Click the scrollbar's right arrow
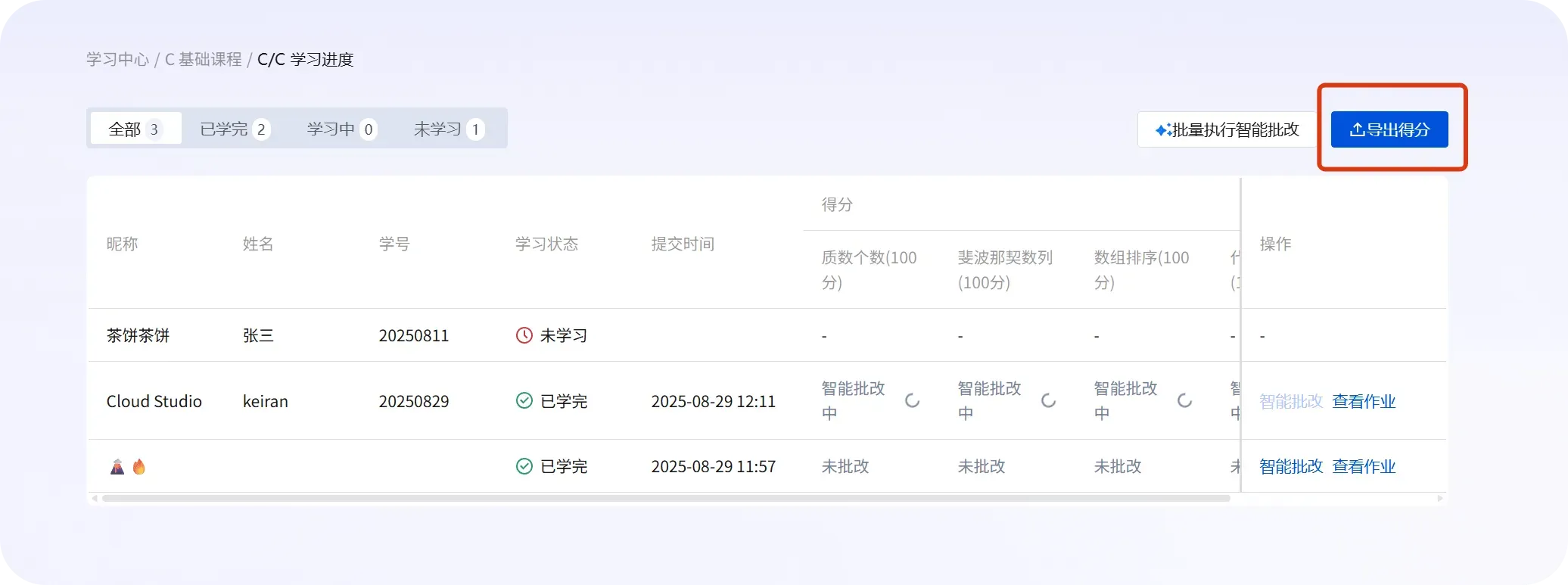 click(x=1440, y=498)
